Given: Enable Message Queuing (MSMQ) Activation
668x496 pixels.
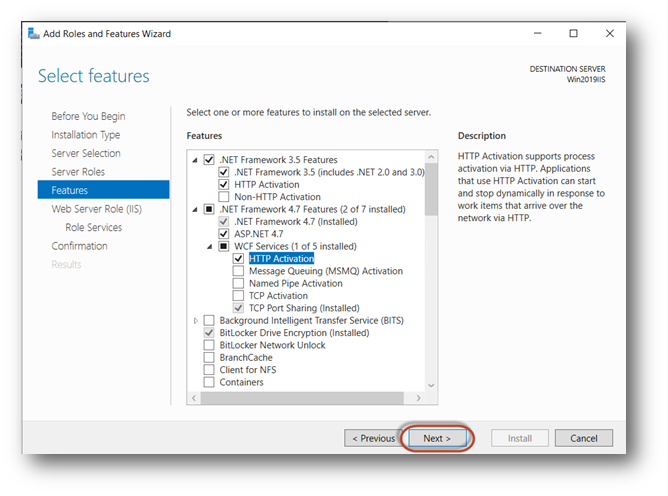Looking at the screenshot, I should (238, 271).
